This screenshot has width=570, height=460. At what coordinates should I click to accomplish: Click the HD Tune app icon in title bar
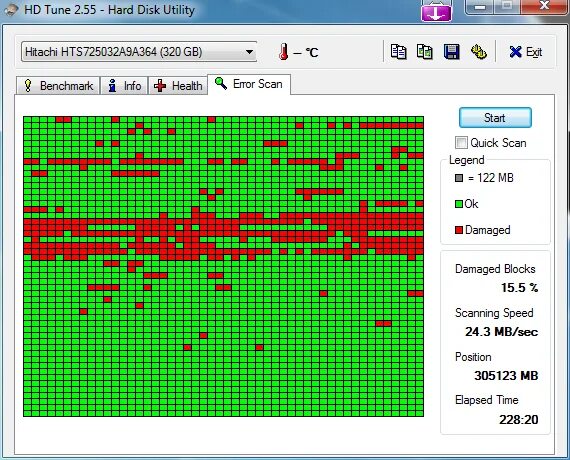point(11,10)
